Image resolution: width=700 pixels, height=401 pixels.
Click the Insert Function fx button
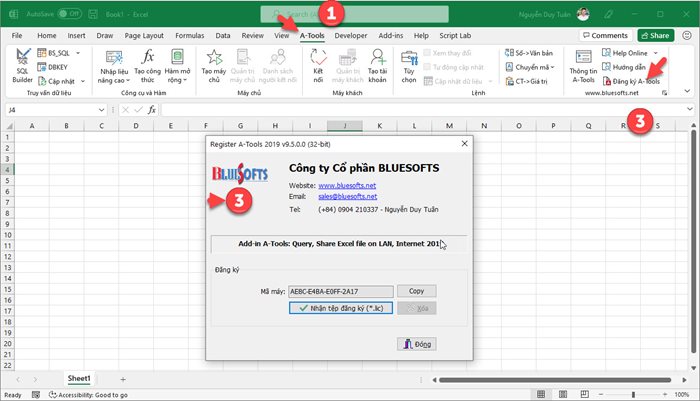click(x=152, y=109)
